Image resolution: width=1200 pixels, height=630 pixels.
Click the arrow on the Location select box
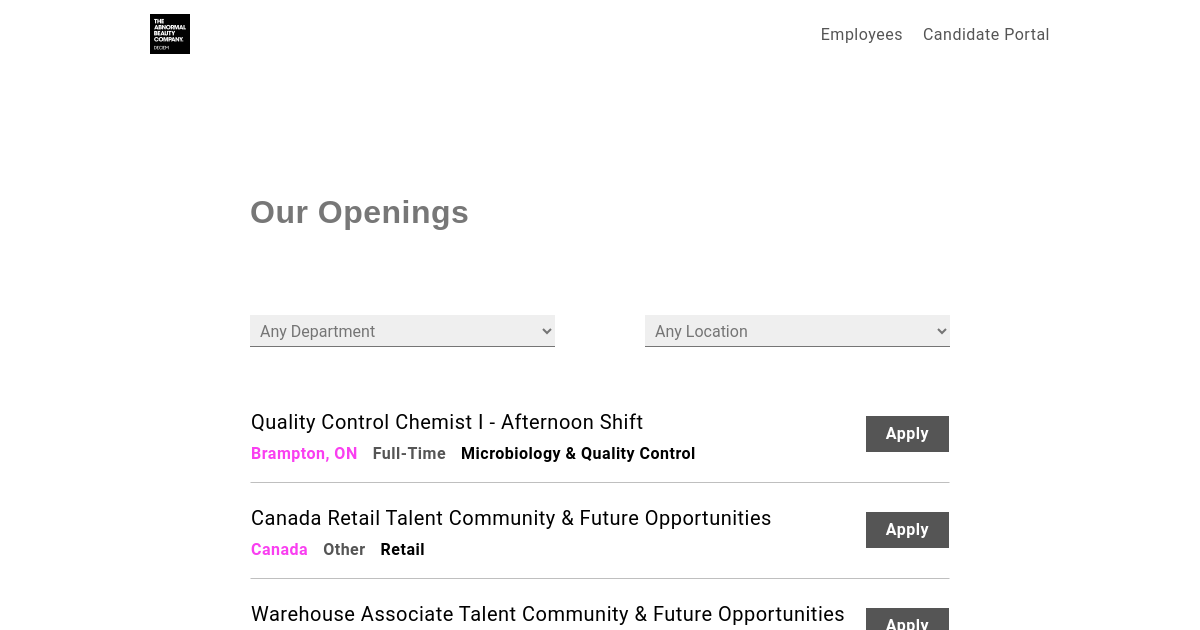(941, 331)
